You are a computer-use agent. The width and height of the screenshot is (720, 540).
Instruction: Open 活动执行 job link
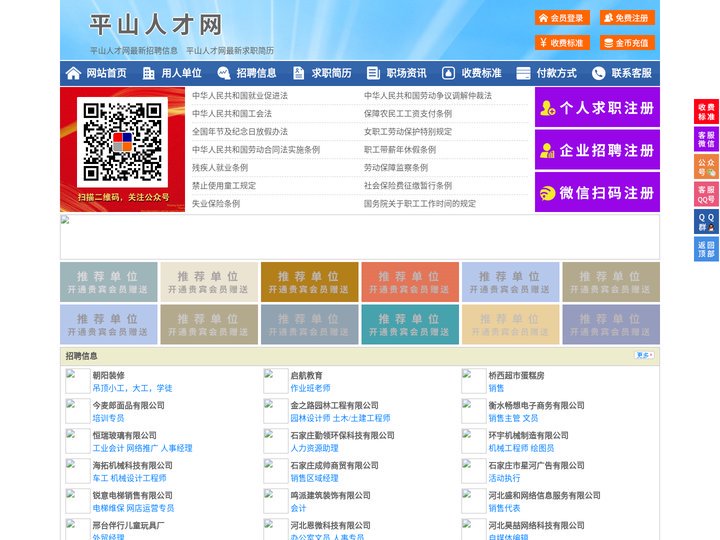504,478
